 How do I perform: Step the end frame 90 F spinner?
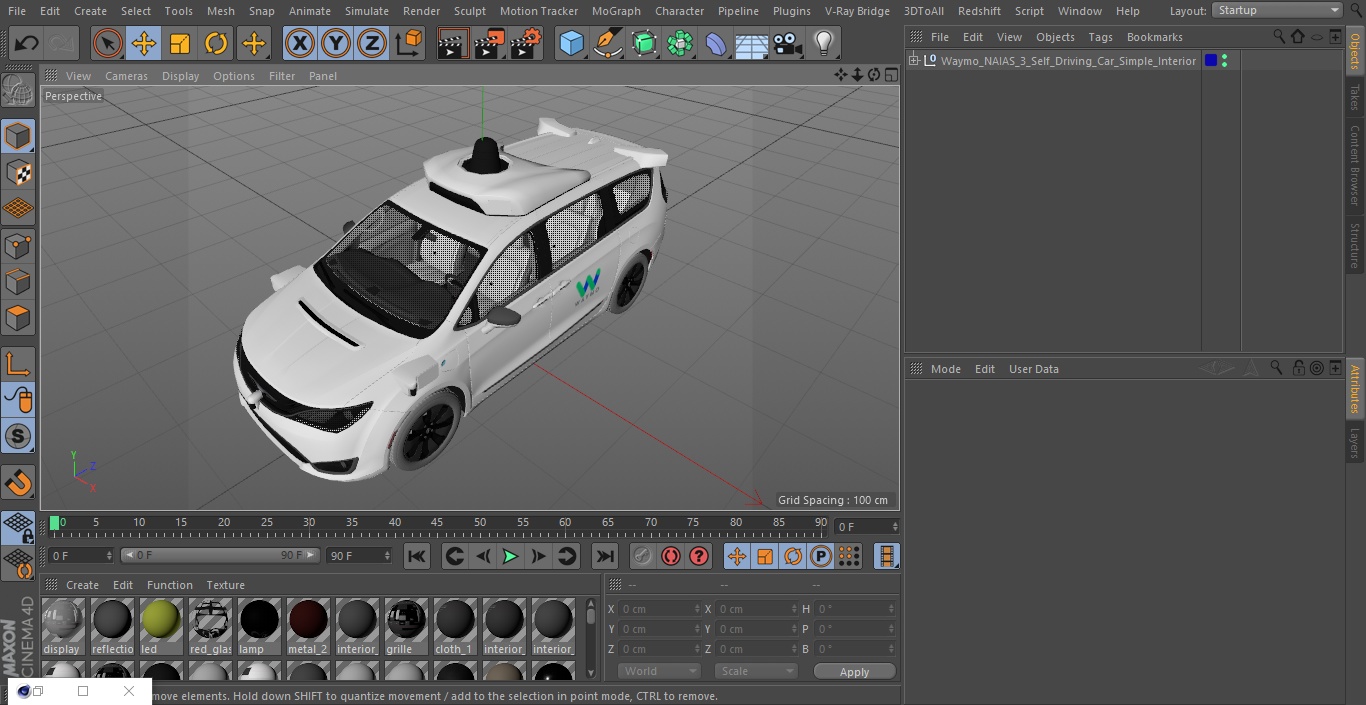[388, 556]
